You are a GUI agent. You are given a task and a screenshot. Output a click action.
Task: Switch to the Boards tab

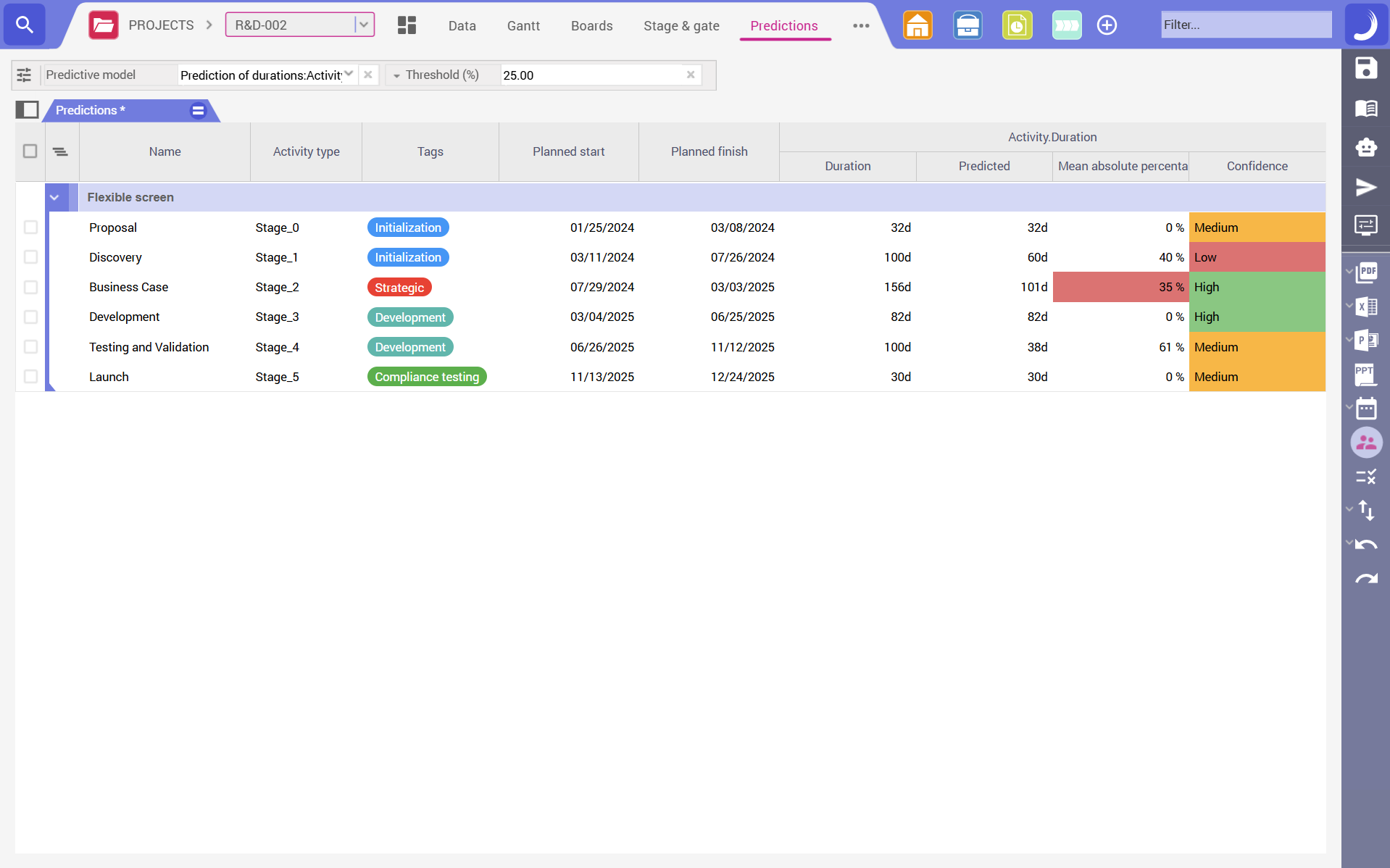coord(591,25)
